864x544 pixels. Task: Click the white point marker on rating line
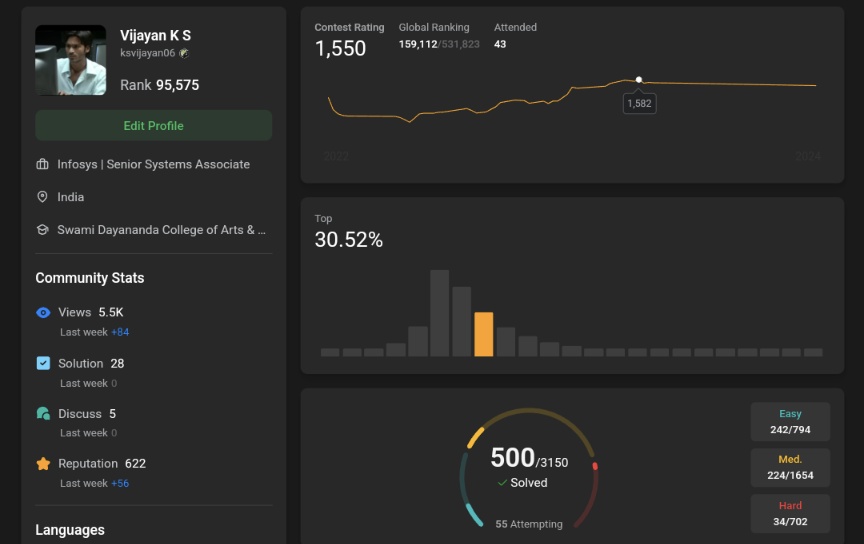pos(639,80)
